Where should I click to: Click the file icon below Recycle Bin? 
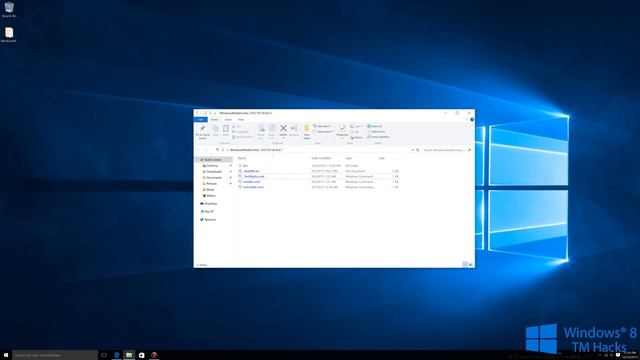pyautogui.click(x=9, y=35)
